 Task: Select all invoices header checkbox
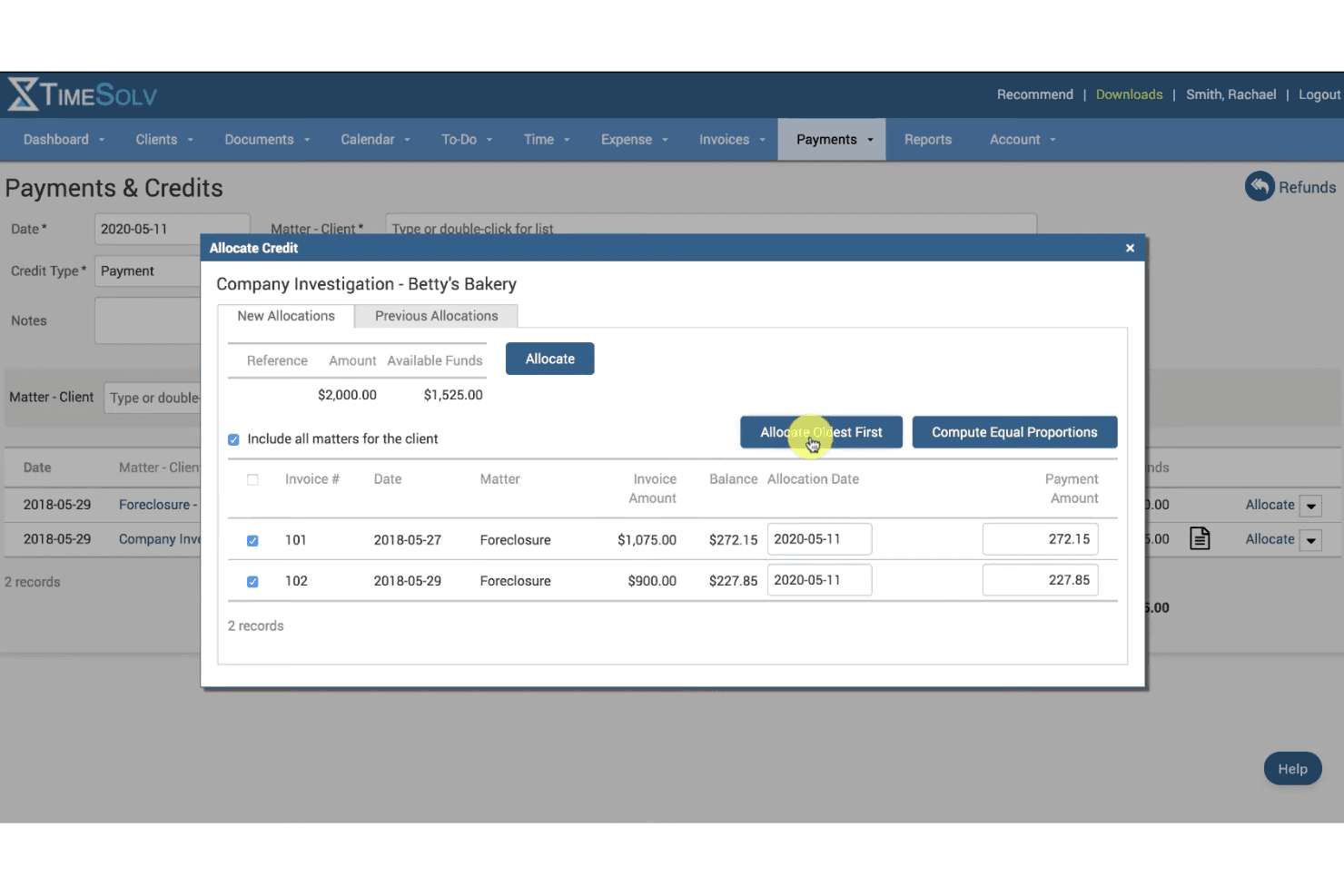252,479
